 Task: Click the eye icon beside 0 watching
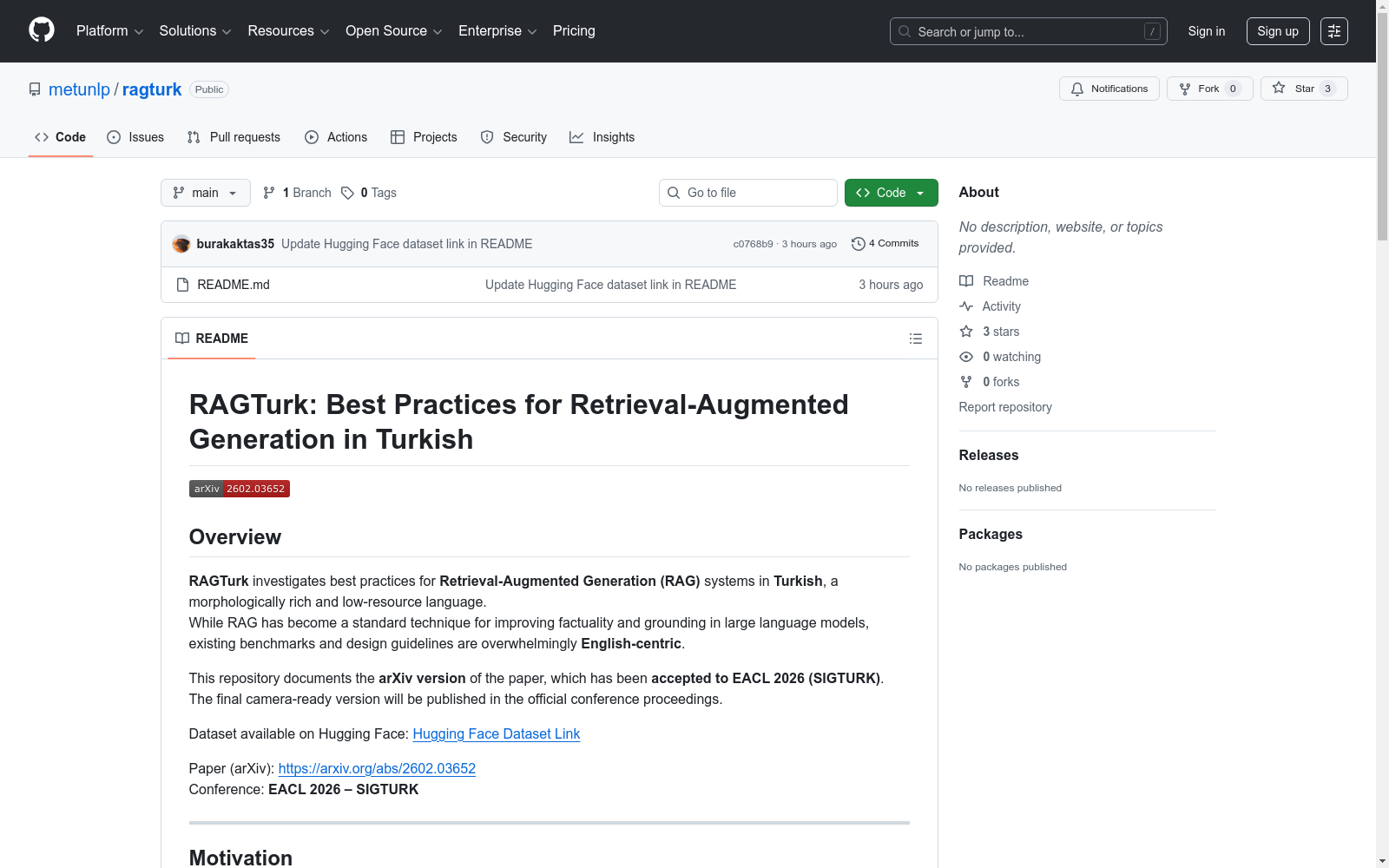[x=966, y=357]
